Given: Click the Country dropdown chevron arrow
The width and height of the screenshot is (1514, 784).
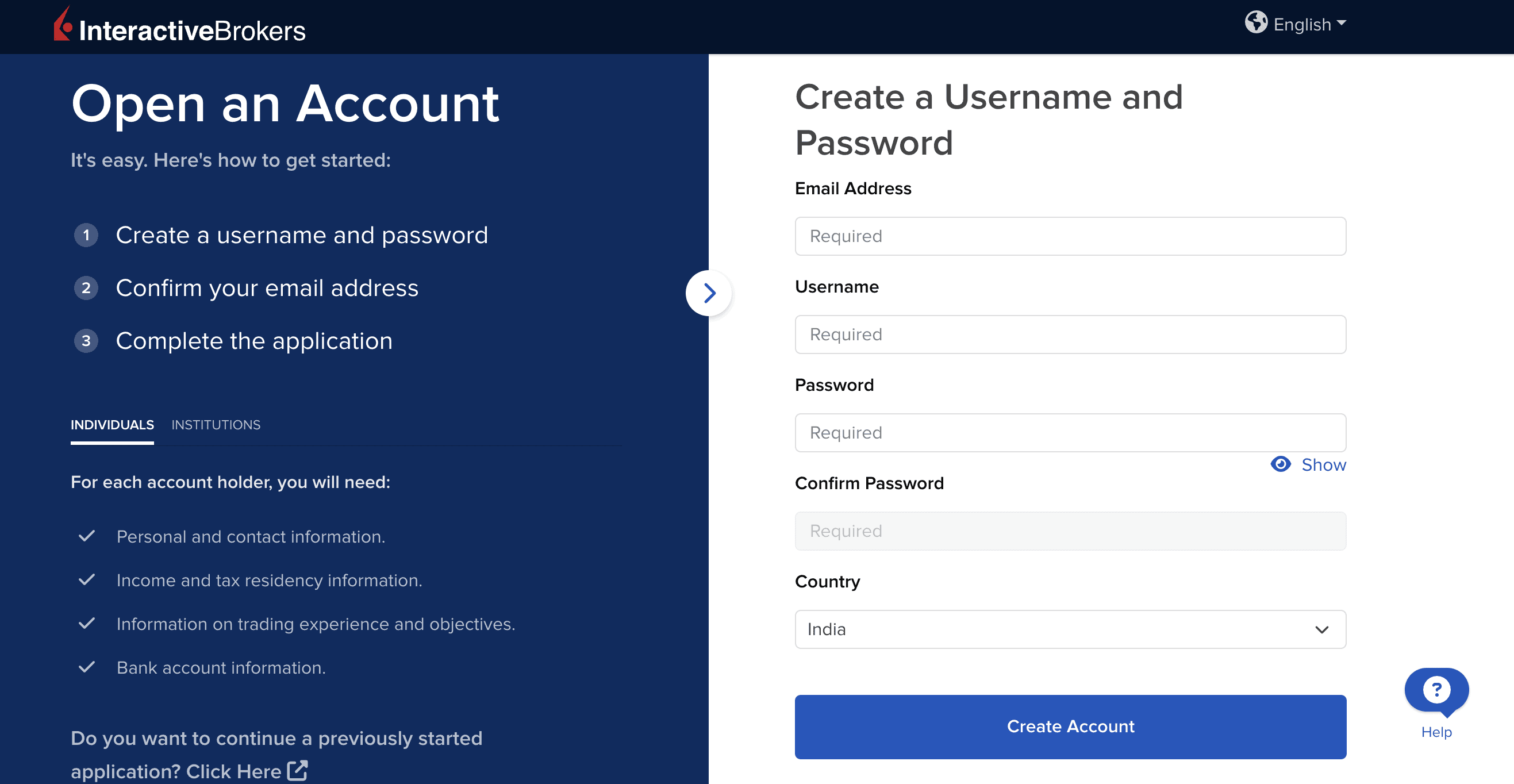Looking at the screenshot, I should click(x=1321, y=630).
